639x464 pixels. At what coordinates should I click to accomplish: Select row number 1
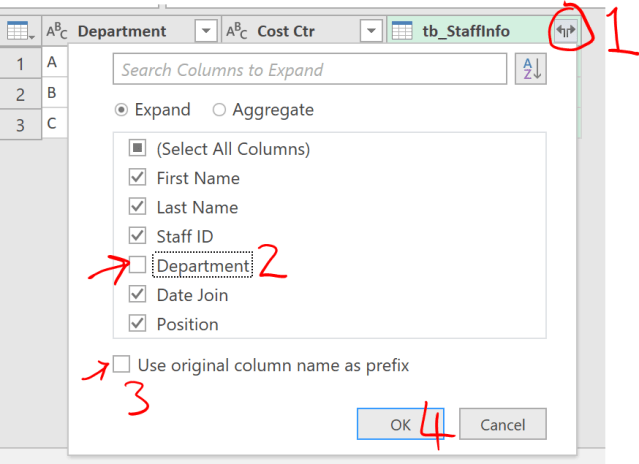20,63
